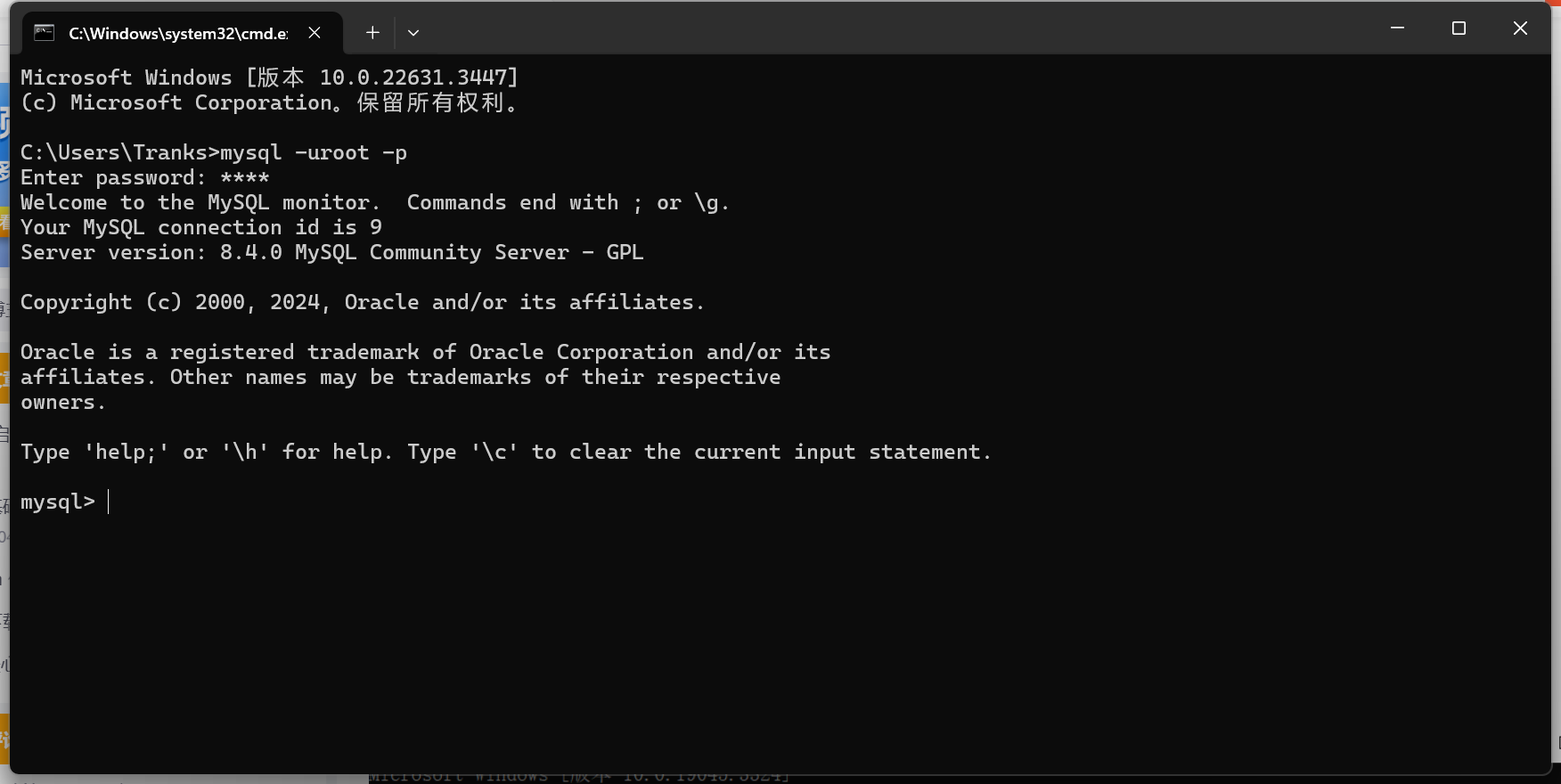The image size is (1561, 784).
Task: Click the cmd icon on the tab
Action: (x=44, y=33)
